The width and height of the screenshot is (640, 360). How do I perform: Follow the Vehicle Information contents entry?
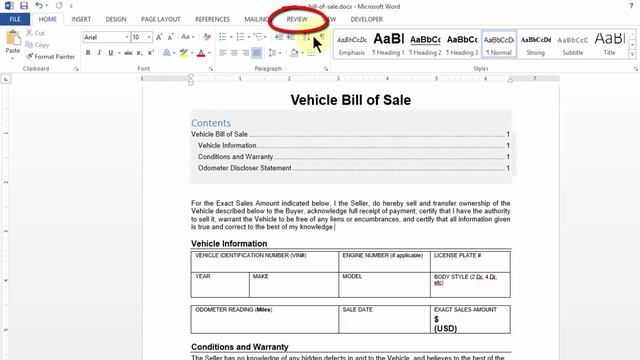tap(353, 146)
